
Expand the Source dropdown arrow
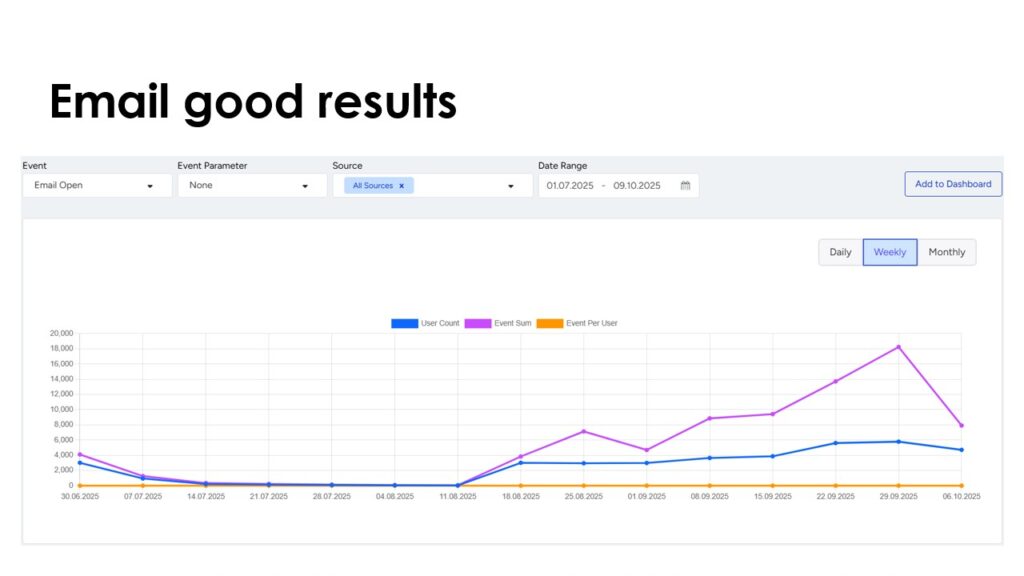511,186
